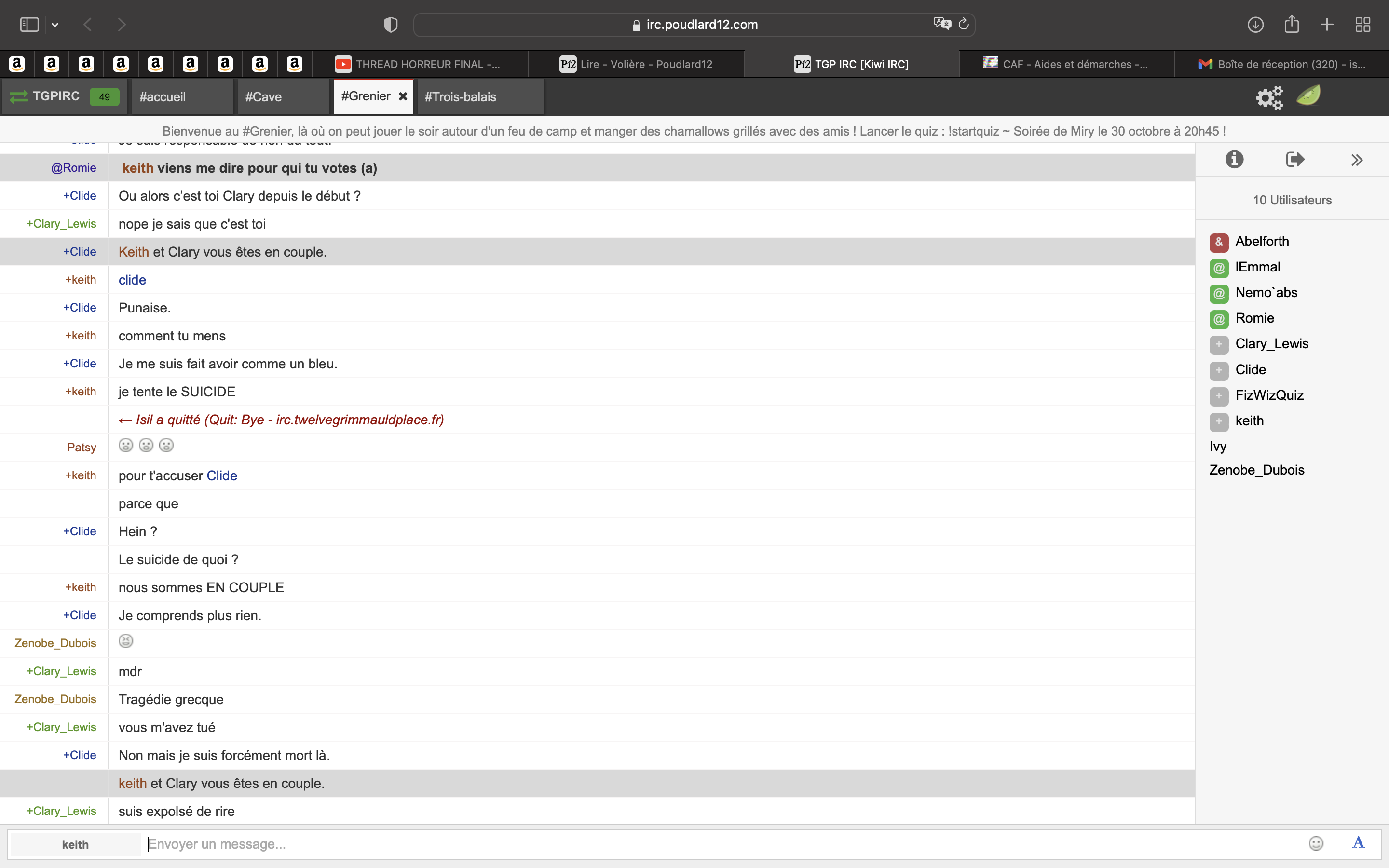
Task: Click the kiwi fruit logo icon
Action: (1308, 95)
